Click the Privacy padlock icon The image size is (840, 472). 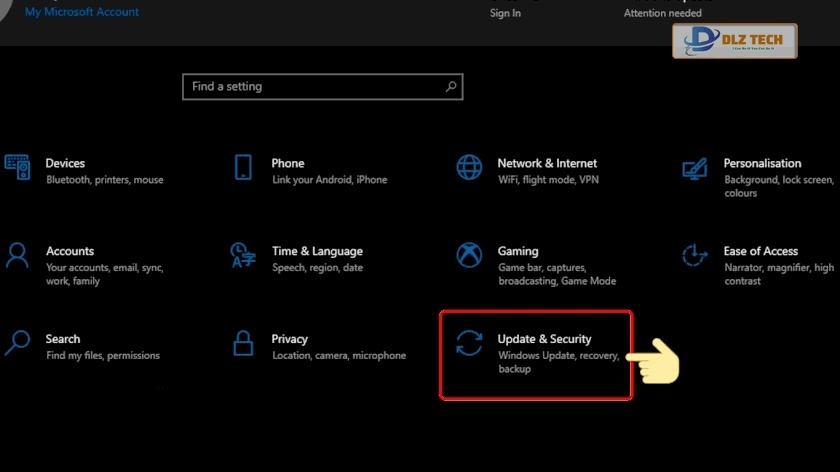(243, 343)
